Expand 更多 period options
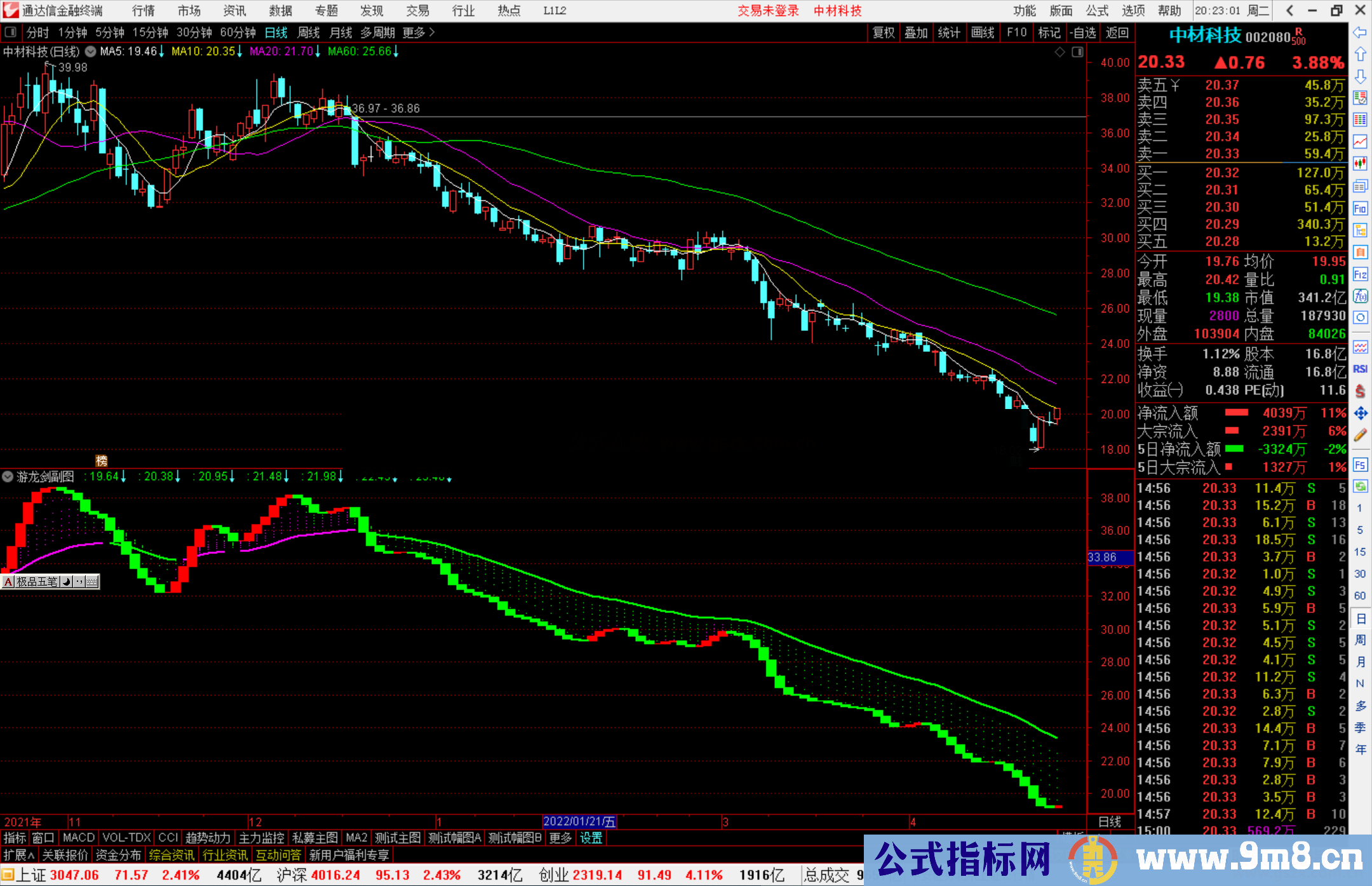 pos(418,32)
